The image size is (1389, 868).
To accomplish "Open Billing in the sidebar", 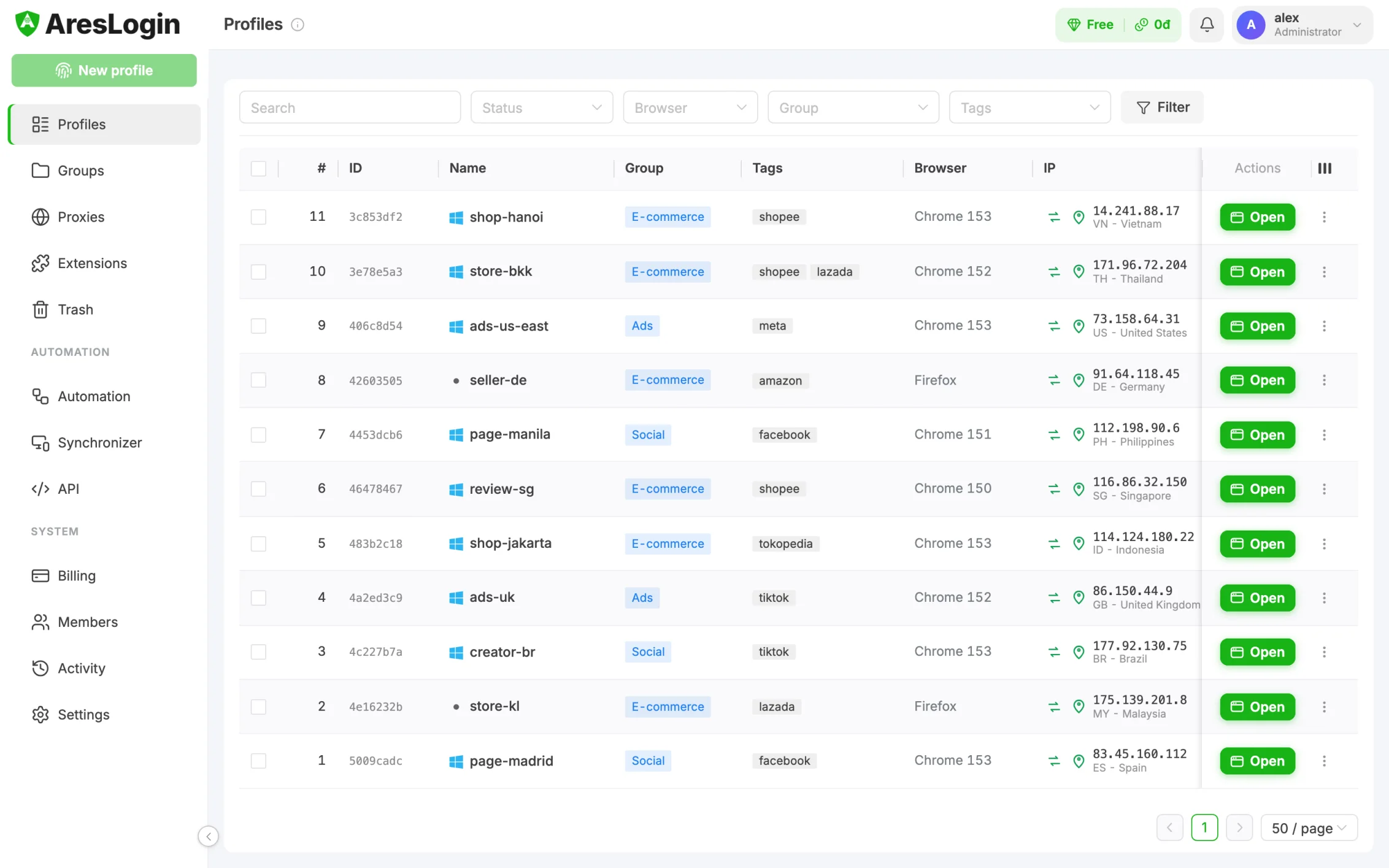I will coord(104,576).
